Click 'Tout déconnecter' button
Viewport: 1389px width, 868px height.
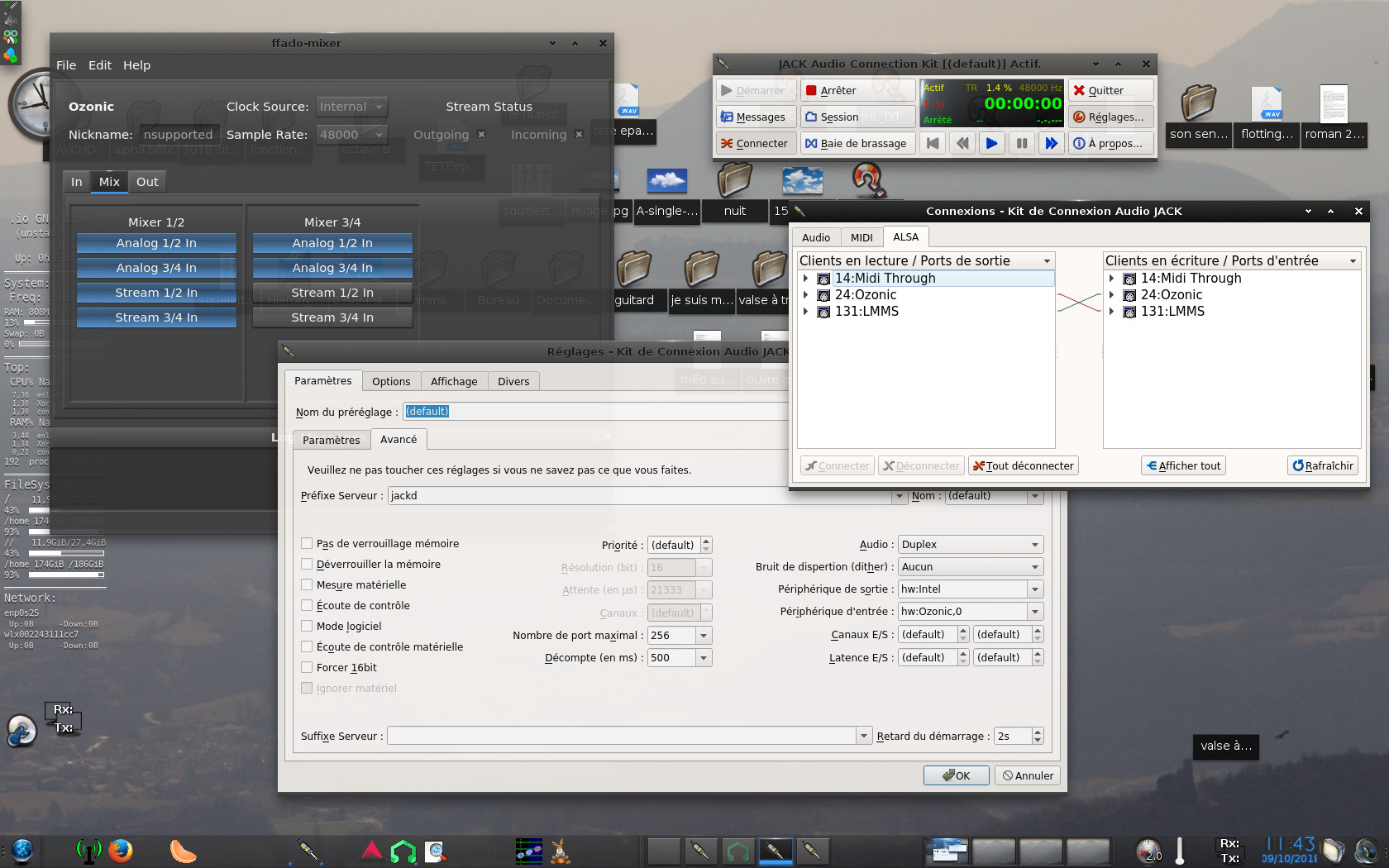1024,465
